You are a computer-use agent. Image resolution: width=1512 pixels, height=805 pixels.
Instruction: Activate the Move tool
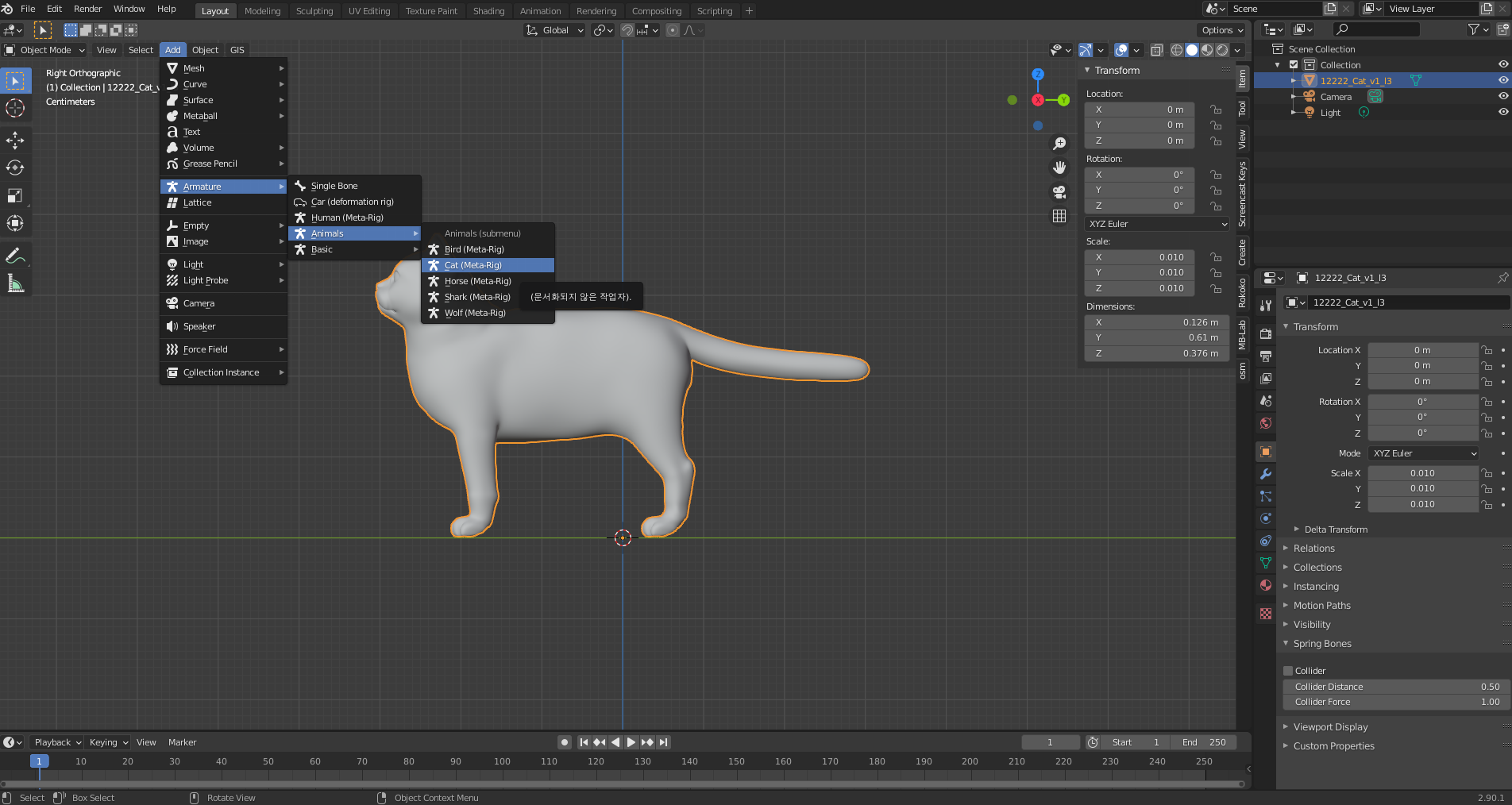[15, 141]
